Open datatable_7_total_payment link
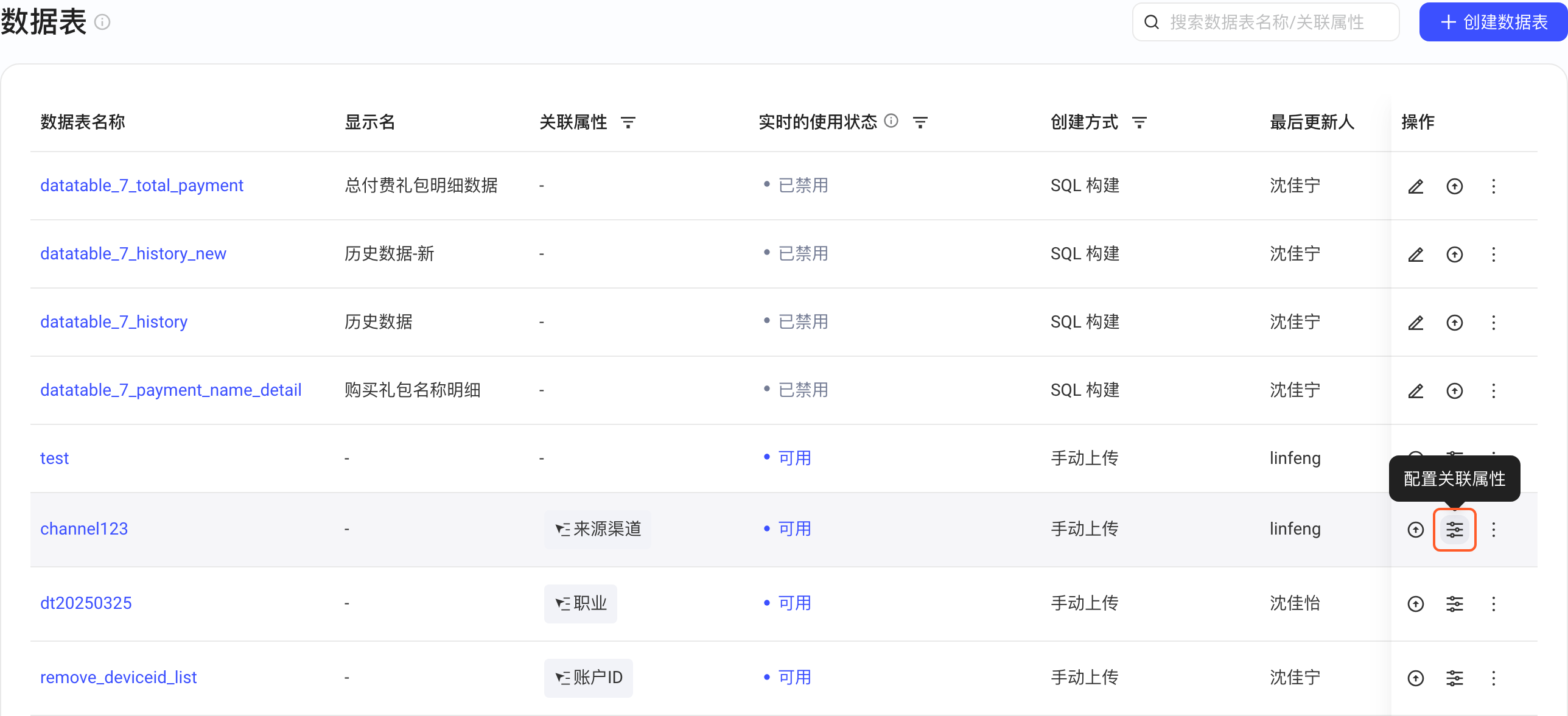 point(142,185)
